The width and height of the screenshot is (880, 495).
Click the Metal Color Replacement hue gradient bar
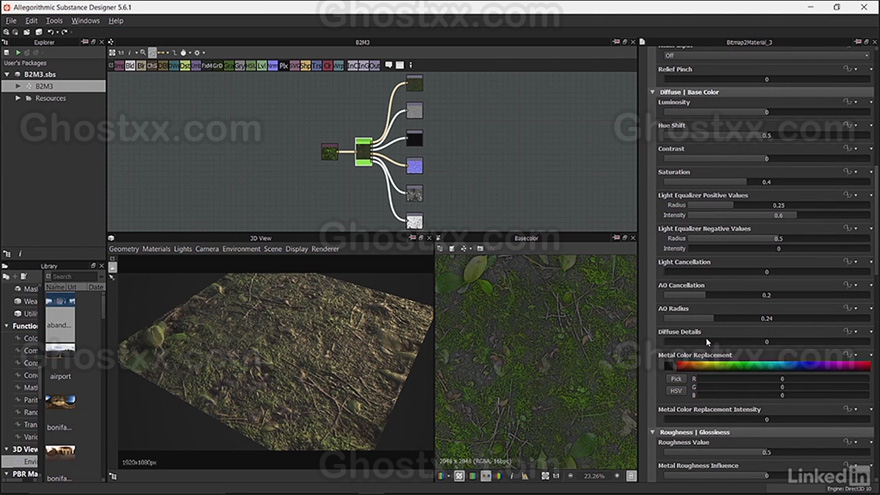(773, 366)
